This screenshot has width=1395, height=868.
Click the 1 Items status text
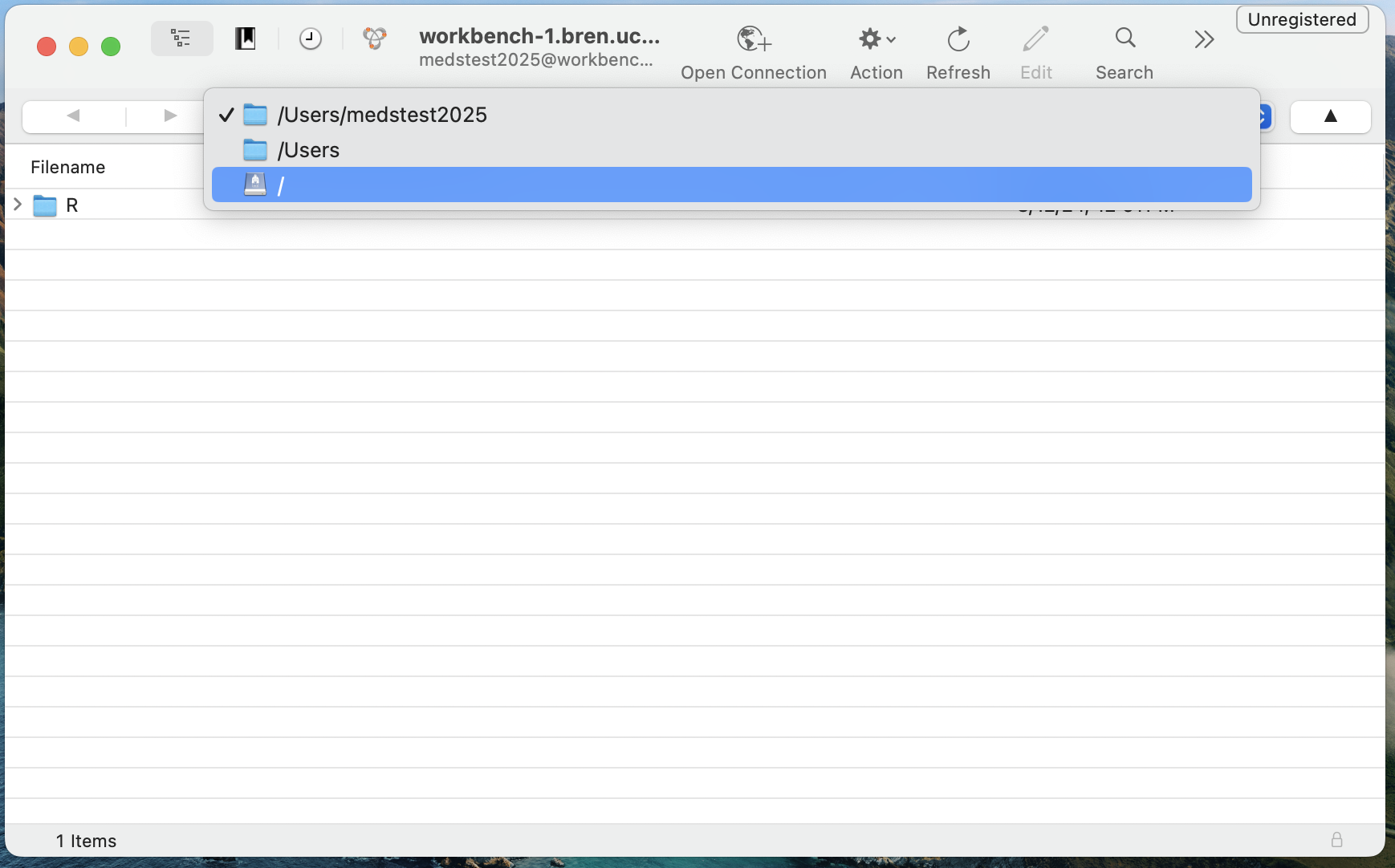click(86, 841)
